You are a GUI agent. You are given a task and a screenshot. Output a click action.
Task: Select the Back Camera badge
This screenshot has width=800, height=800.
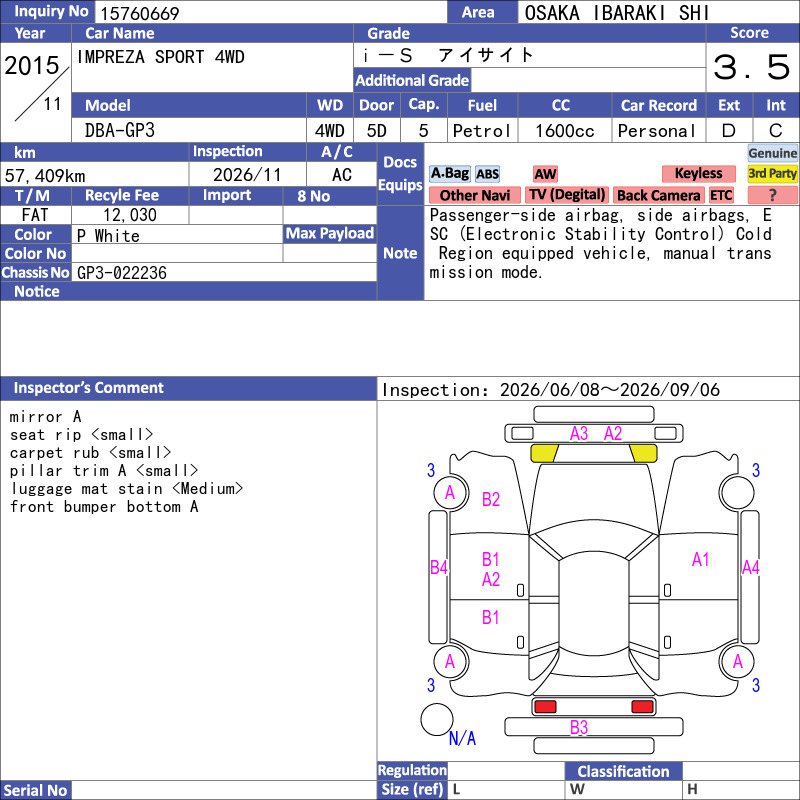click(658, 195)
